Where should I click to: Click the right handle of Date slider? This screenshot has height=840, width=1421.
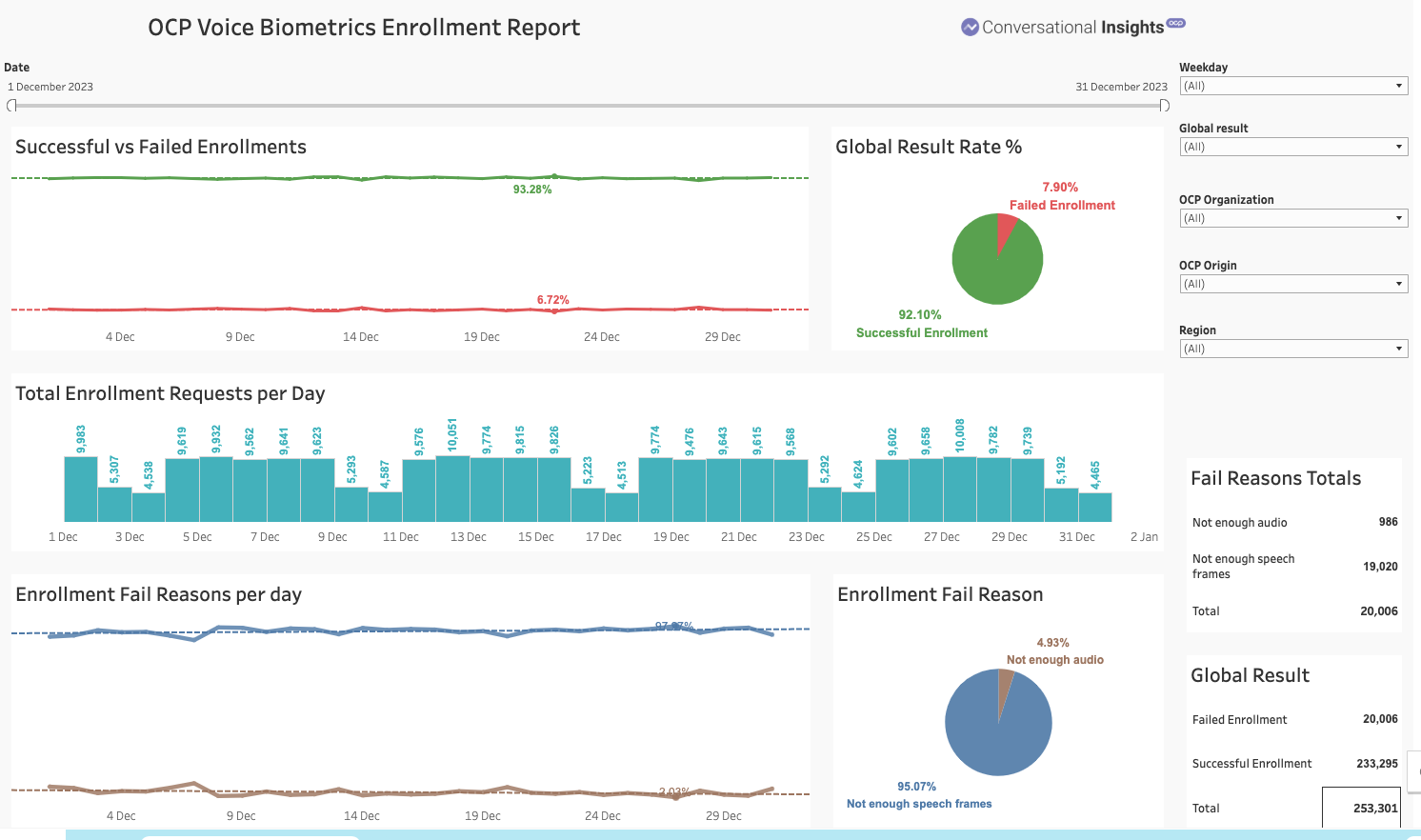(x=1164, y=106)
